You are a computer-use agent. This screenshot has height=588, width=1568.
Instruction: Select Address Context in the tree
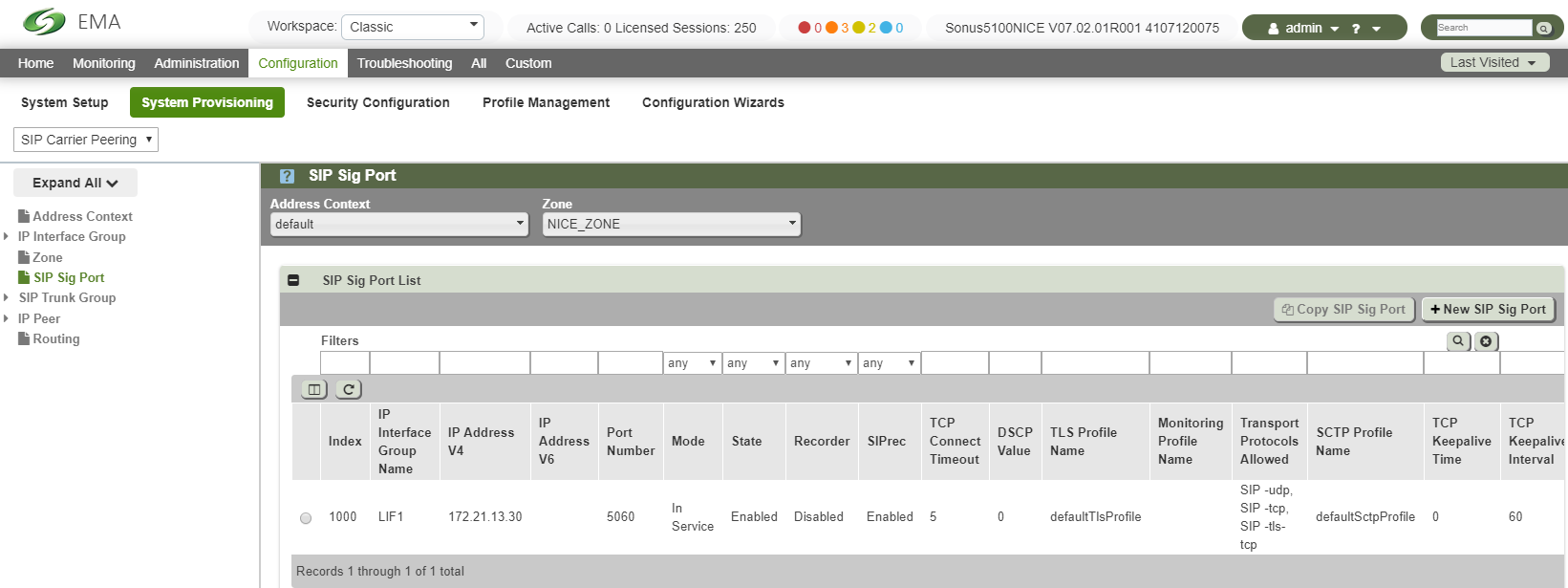[x=82, y=217]
